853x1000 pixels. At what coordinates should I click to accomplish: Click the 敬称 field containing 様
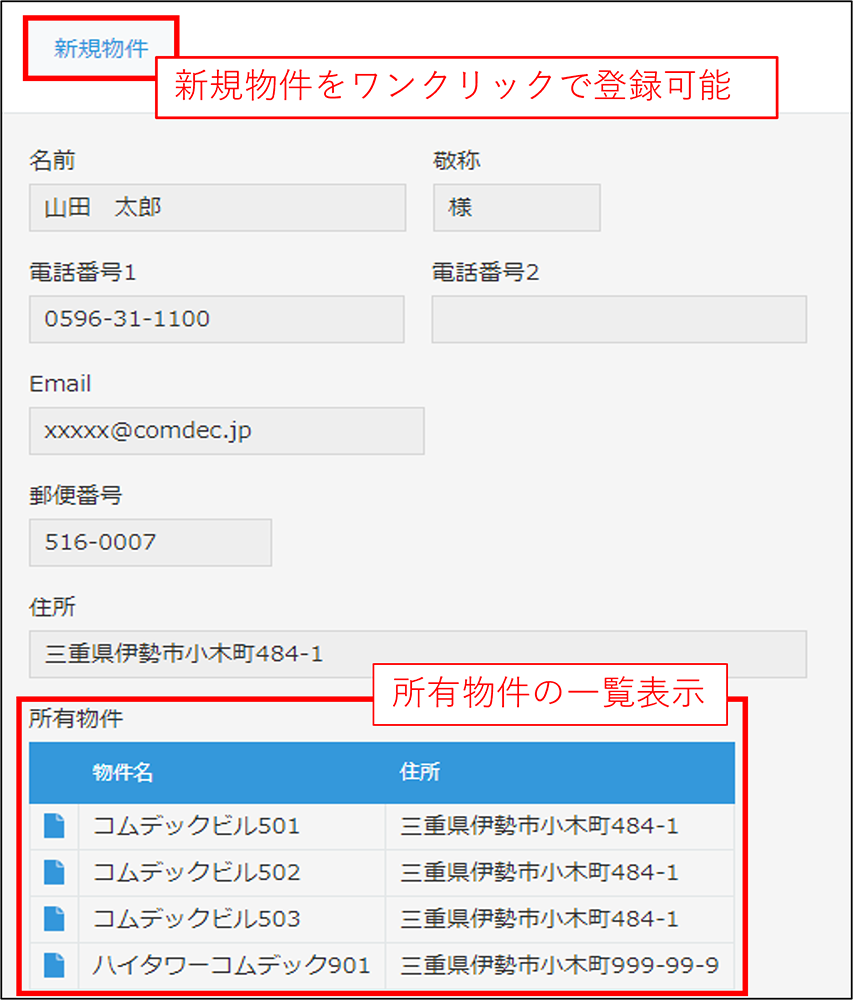tap(516, 207)
